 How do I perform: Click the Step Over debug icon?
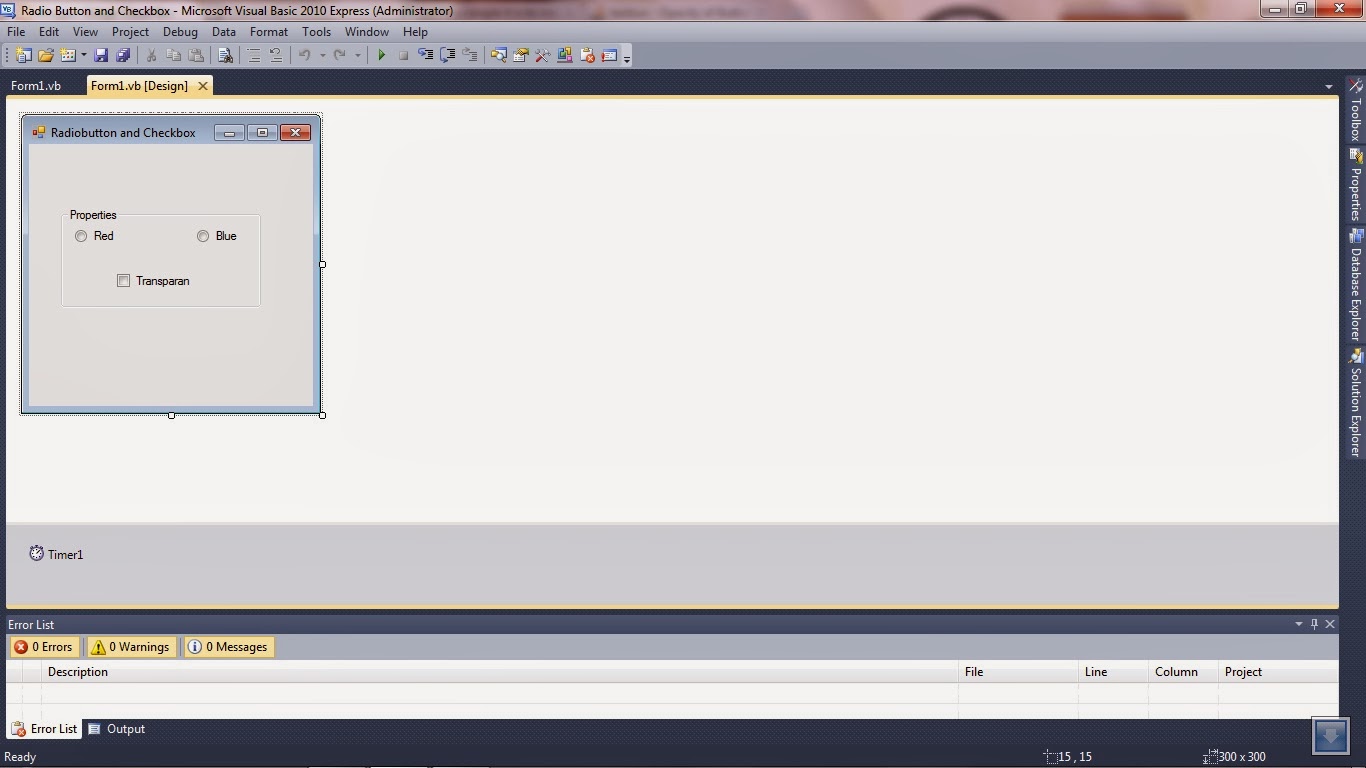point(447,56)
